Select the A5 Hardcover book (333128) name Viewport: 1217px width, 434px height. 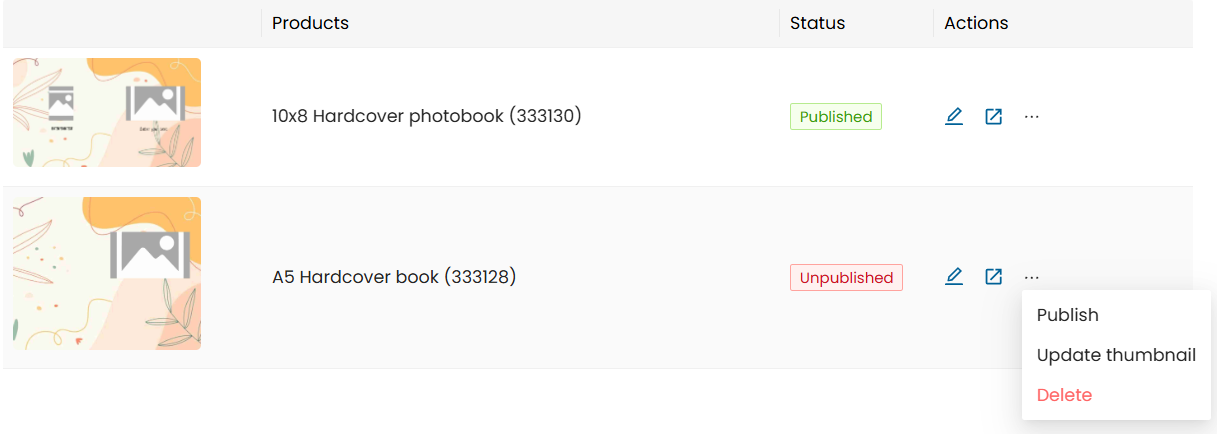[394, 277]
